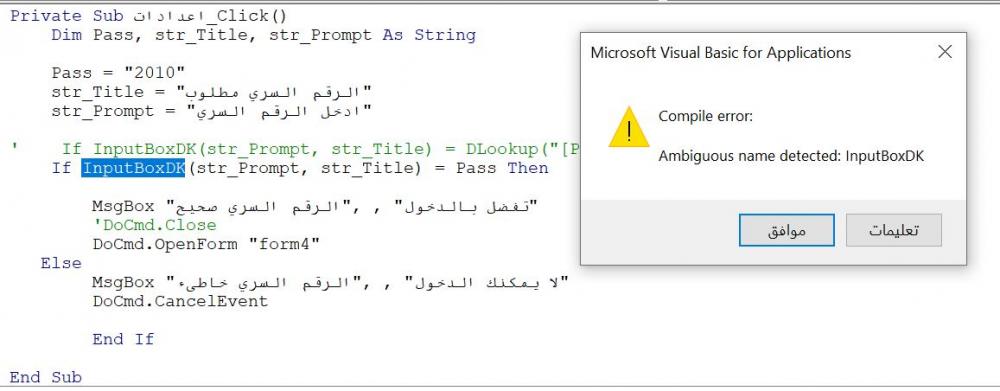Click the Pass = "2010" assignment line
Image resolution: width=1000 pixels, height=391 pixels.
coord(118,73)
